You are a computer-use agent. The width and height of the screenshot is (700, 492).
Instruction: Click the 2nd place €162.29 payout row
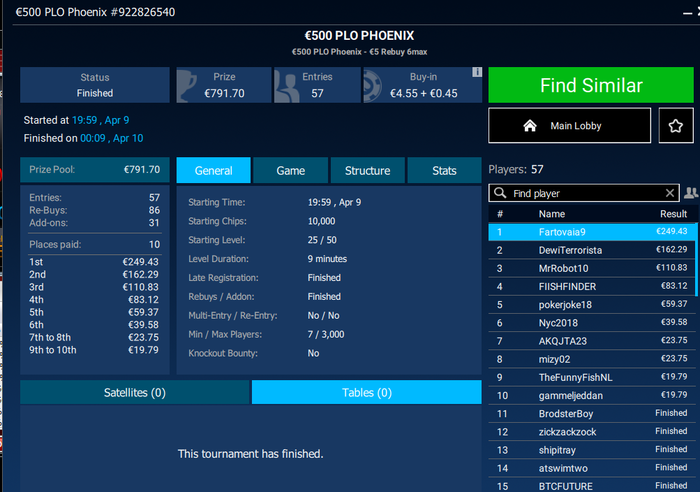94,274
